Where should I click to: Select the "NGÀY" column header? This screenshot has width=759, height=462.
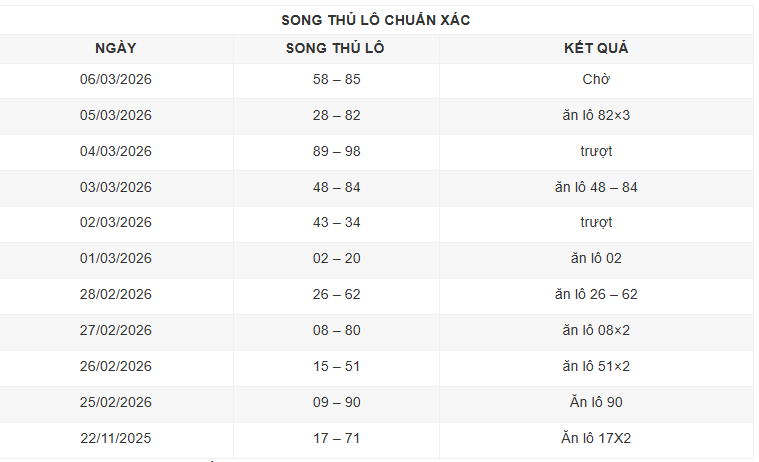tap(116, 48)
